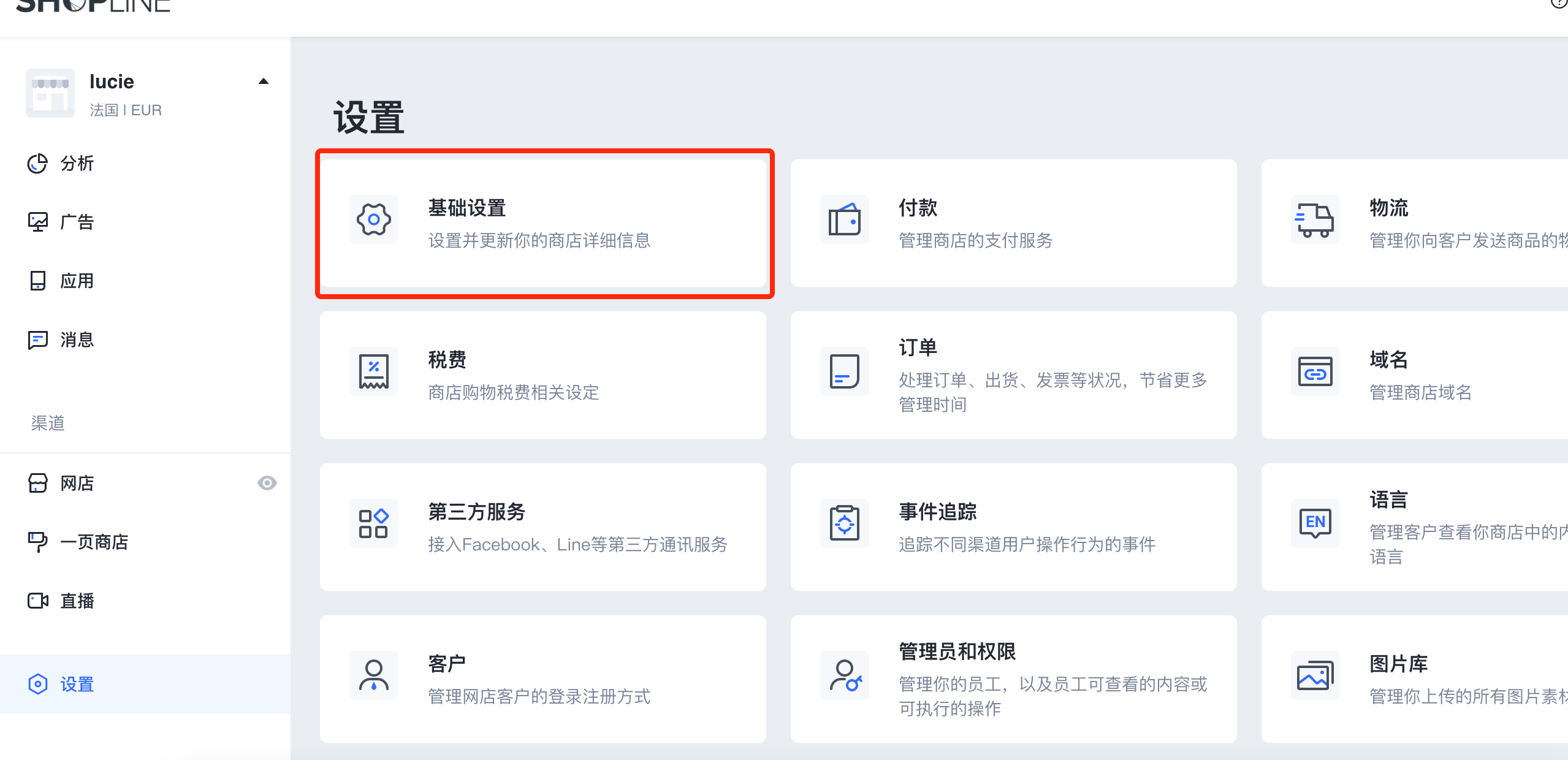Expand the lucie store switcher arrow
The height and width of the screenshot is (760, 1568).
(264, 82)
